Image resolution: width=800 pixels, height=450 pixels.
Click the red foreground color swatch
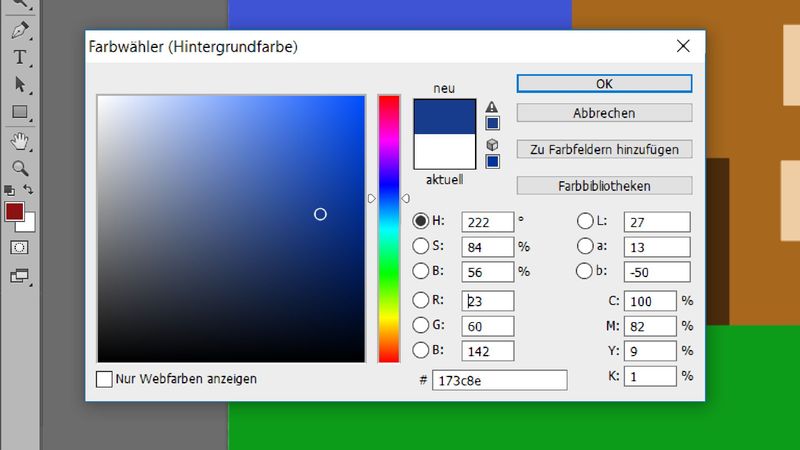14,211
